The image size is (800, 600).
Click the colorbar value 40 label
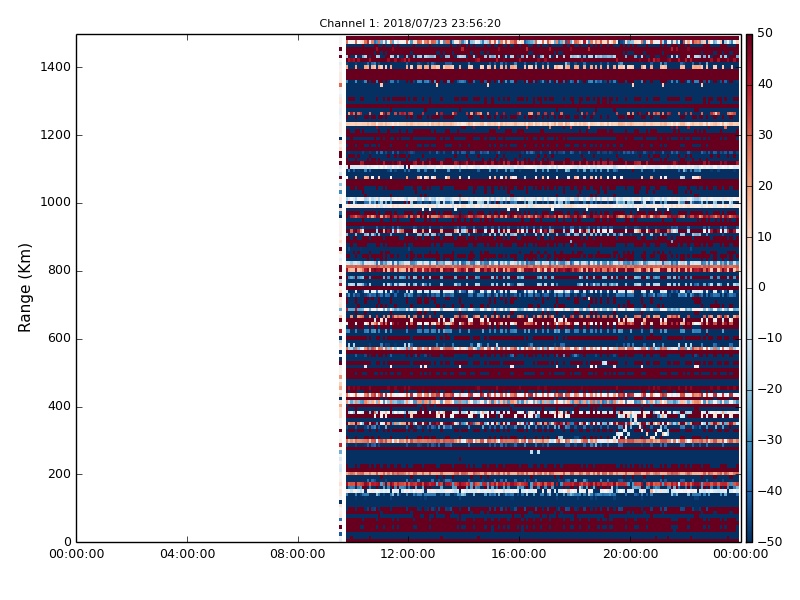[x=765, y=84]
